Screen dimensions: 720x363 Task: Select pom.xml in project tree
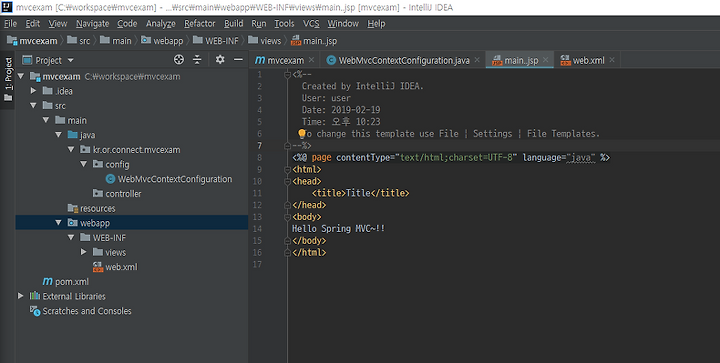point(72,282)
